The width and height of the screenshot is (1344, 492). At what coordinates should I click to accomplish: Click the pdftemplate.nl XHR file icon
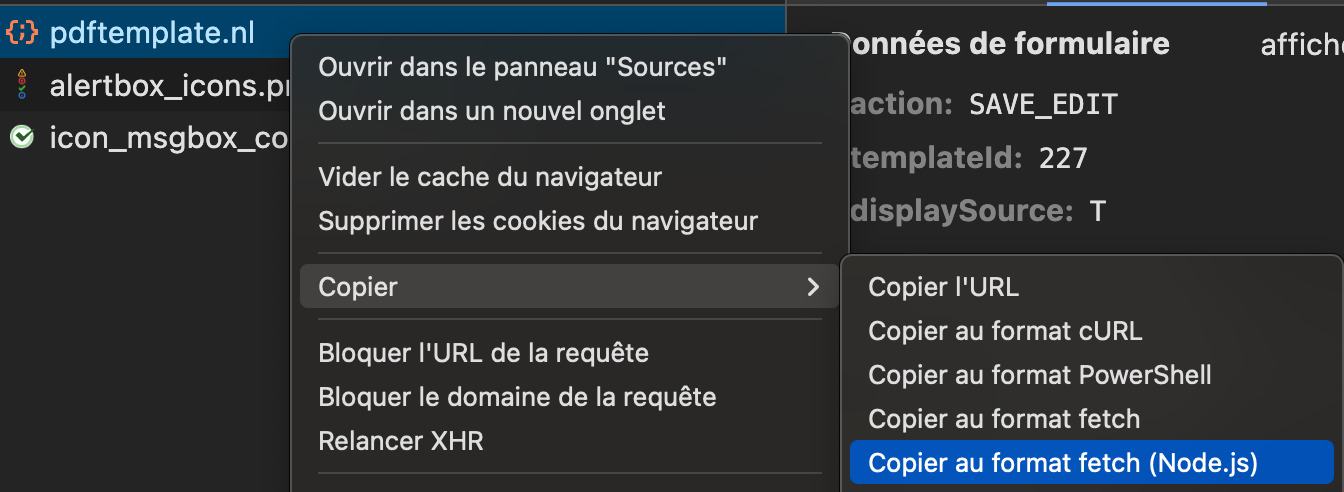tap(22, 33)
